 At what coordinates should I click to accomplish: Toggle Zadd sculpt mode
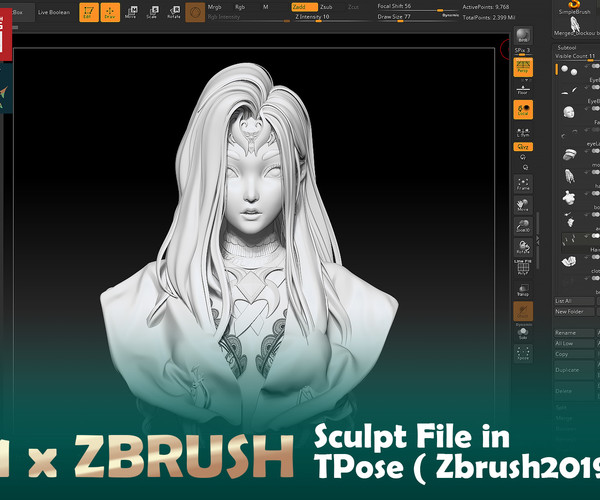[x=305, y=7]
